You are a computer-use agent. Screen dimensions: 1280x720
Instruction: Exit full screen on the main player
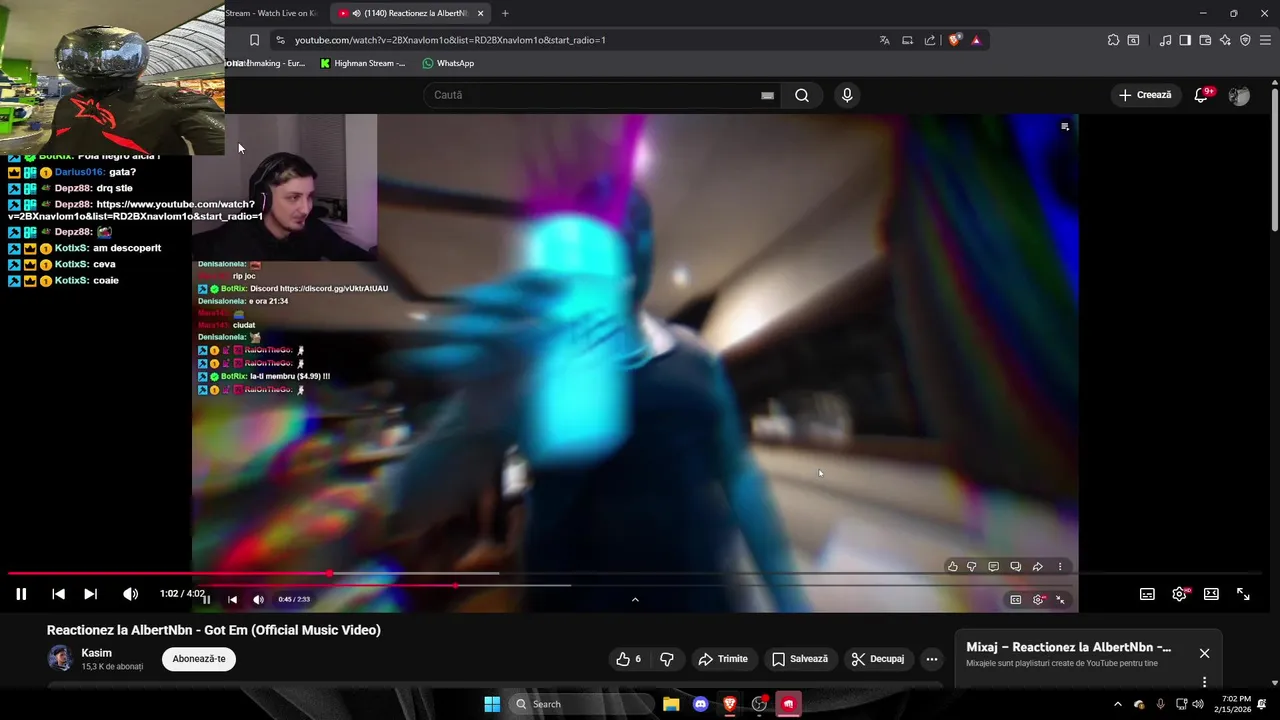pos(1243,594)
